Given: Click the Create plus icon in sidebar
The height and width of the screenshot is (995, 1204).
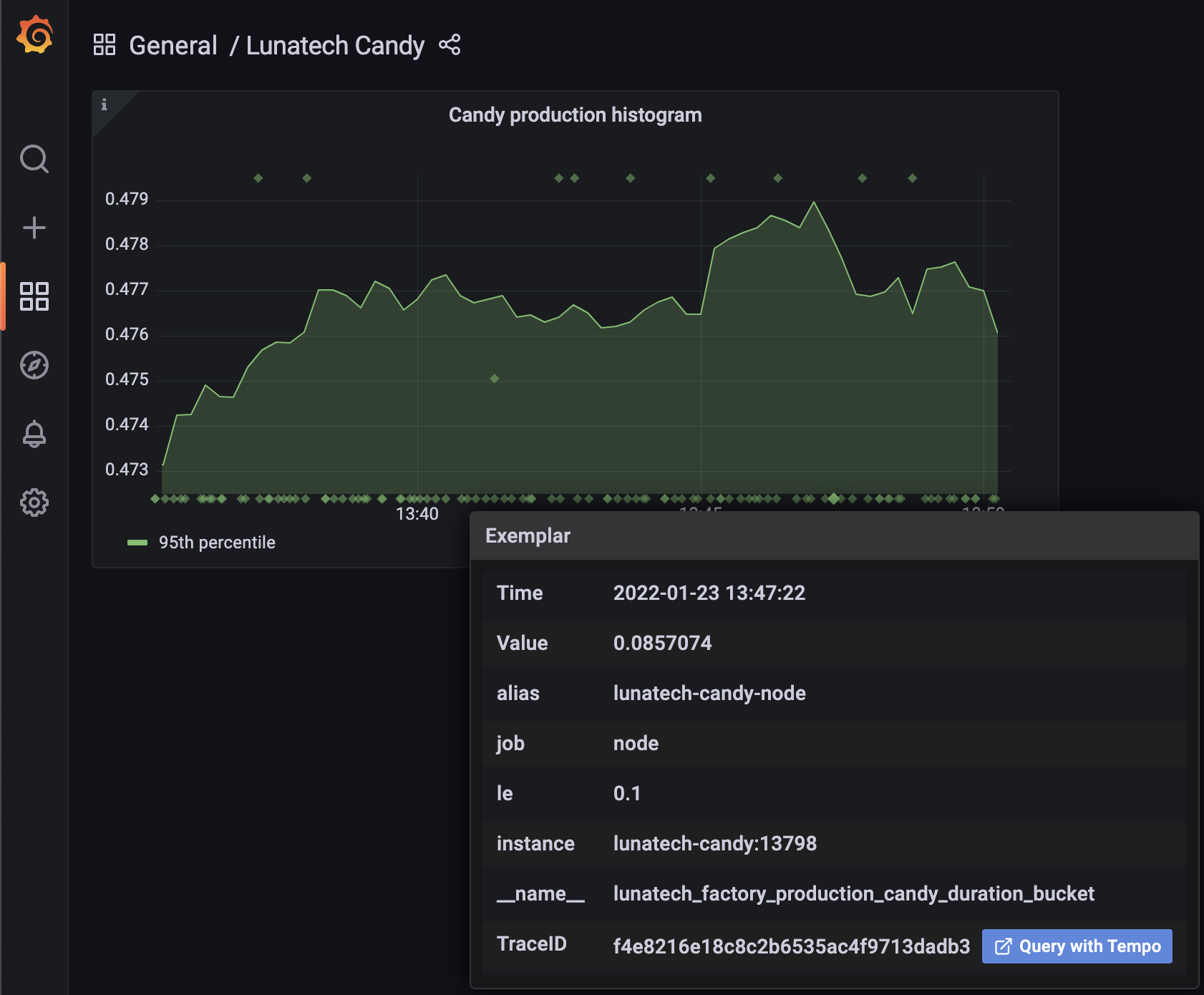Looking at the screenshot, I should (x=34, y=228).
